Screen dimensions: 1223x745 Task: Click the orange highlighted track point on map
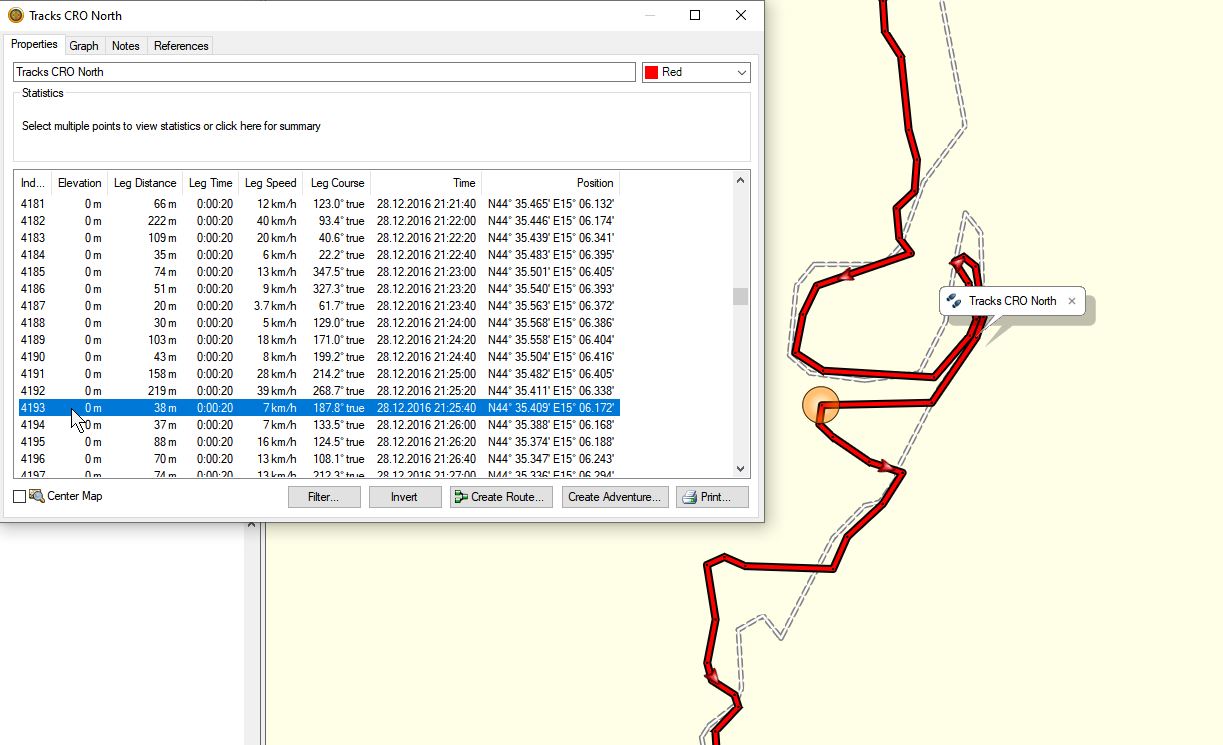(x=820, y=406)
